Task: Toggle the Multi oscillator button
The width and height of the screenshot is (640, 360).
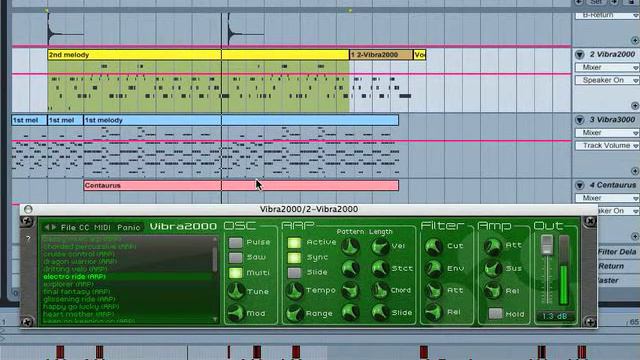Action: click(236, 273)
